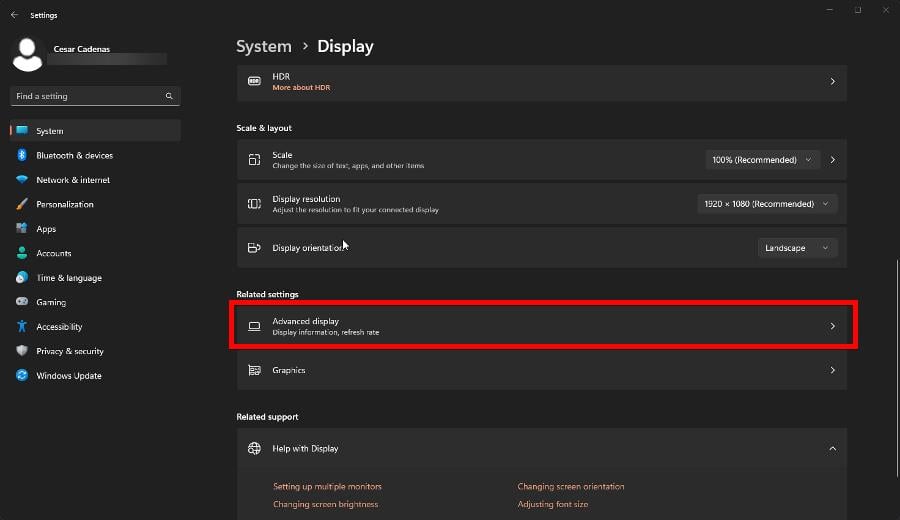Screen dimensions: 900x520
Task: Click the back arrow in the Settings title bar
Action: pyautogui.click(x=14, y=15)
